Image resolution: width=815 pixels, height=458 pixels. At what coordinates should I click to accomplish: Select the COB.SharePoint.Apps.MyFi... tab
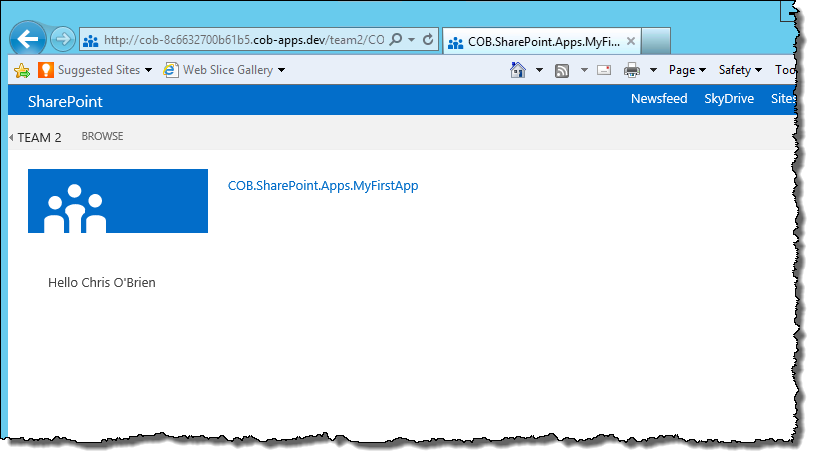coord(541,42)
